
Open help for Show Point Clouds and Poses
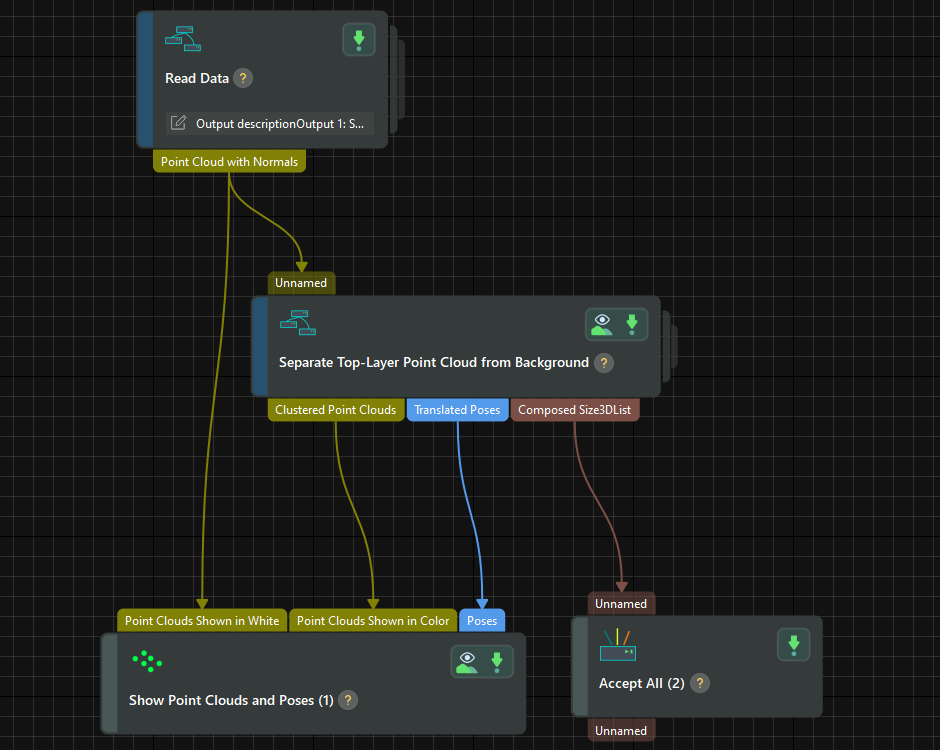click(x=347, y=700)
